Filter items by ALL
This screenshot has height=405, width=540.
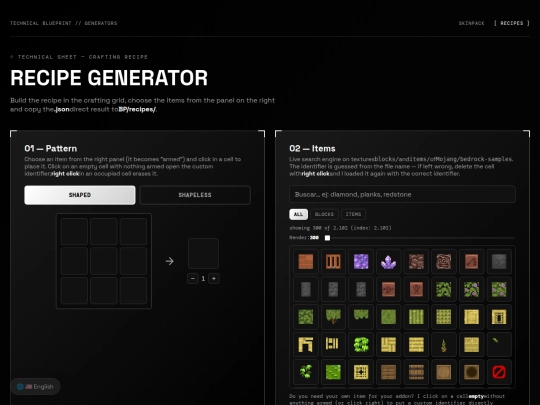point(298,214)
